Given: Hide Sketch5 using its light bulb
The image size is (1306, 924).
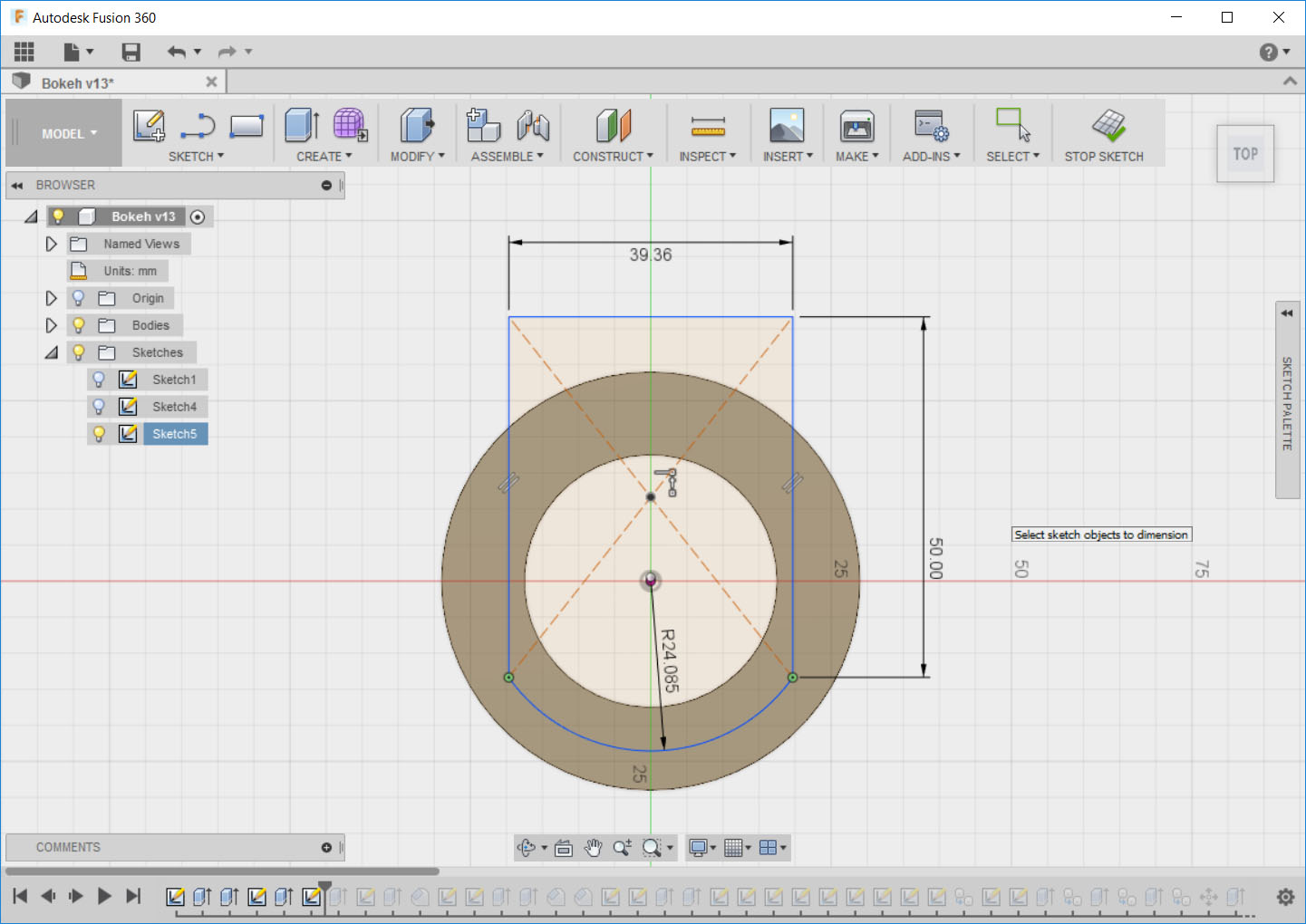Looking at the screenshot, I should point(100,434).
